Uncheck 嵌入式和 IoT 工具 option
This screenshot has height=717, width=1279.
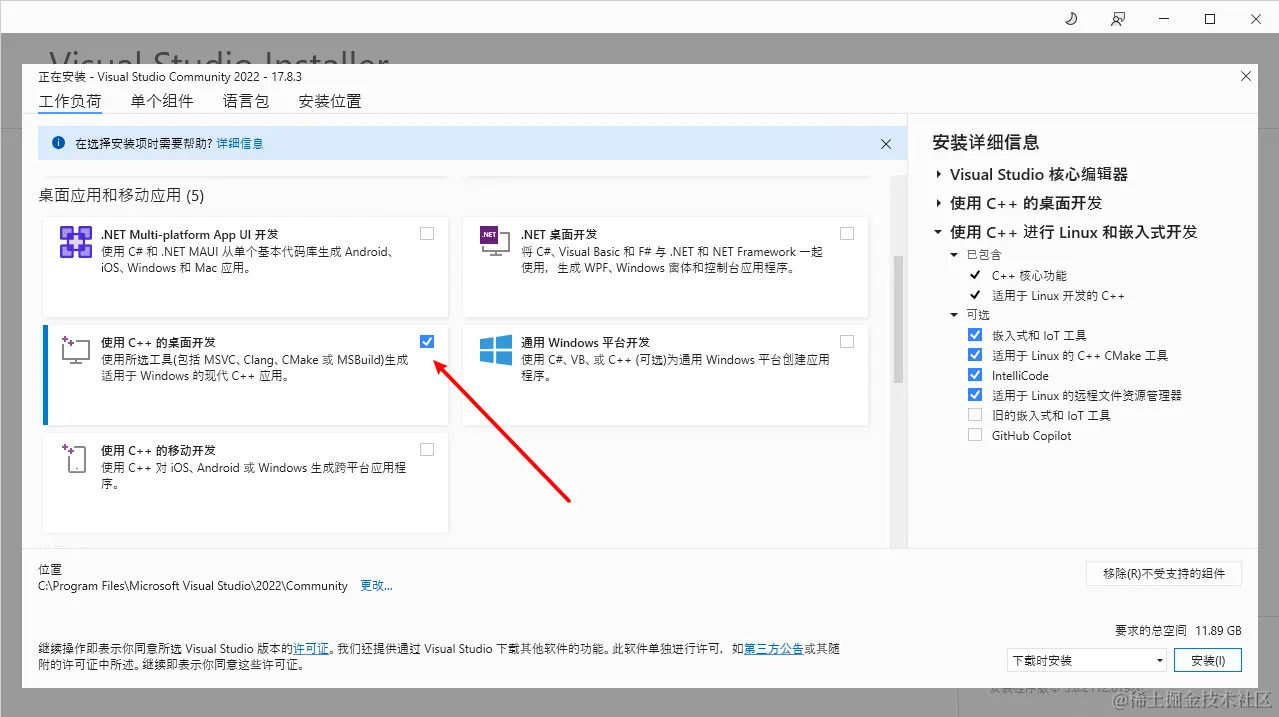coord(975,335)
